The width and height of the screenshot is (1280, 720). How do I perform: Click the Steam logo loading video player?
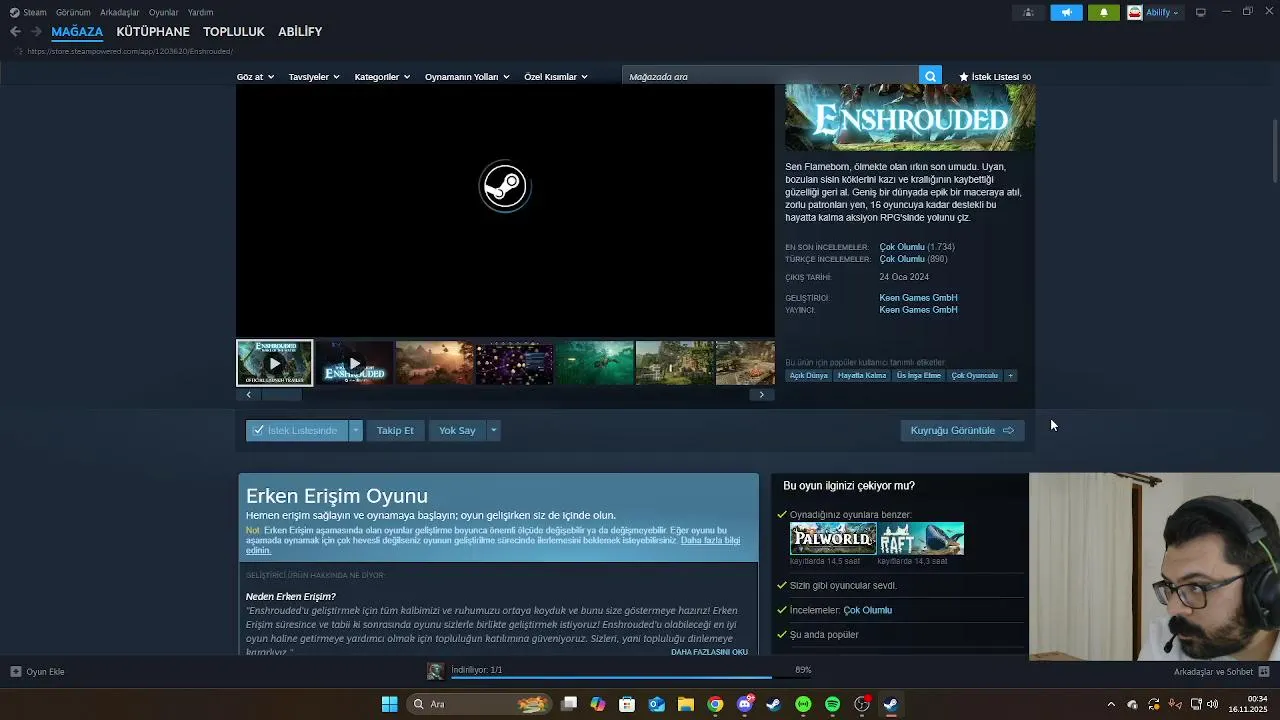504,186
